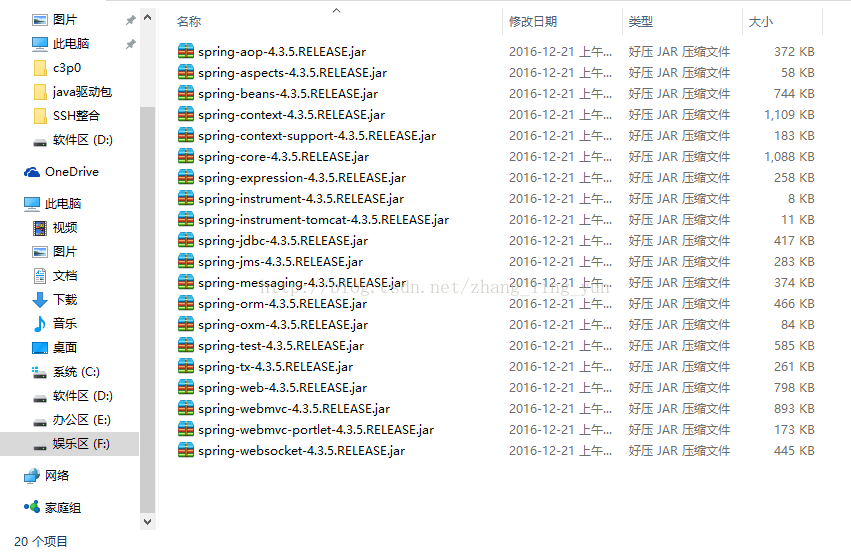Select the 办公区 (E:) drive
Image resolution: width=851 pixels, height=552 pixels.
[72, 420]
